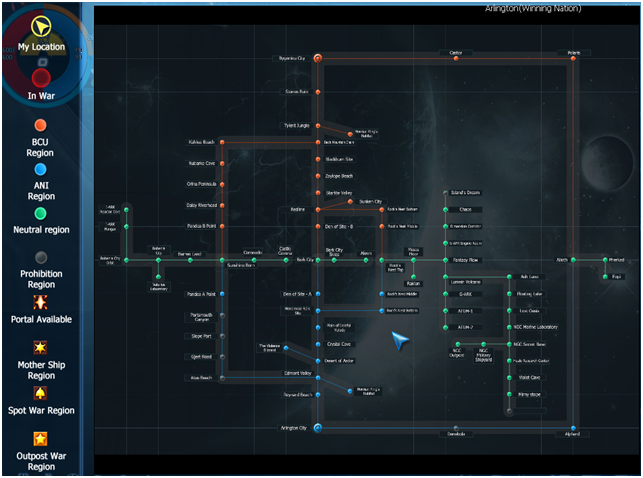Click the gray Prohibition Region legend dot

pos(41,257)
